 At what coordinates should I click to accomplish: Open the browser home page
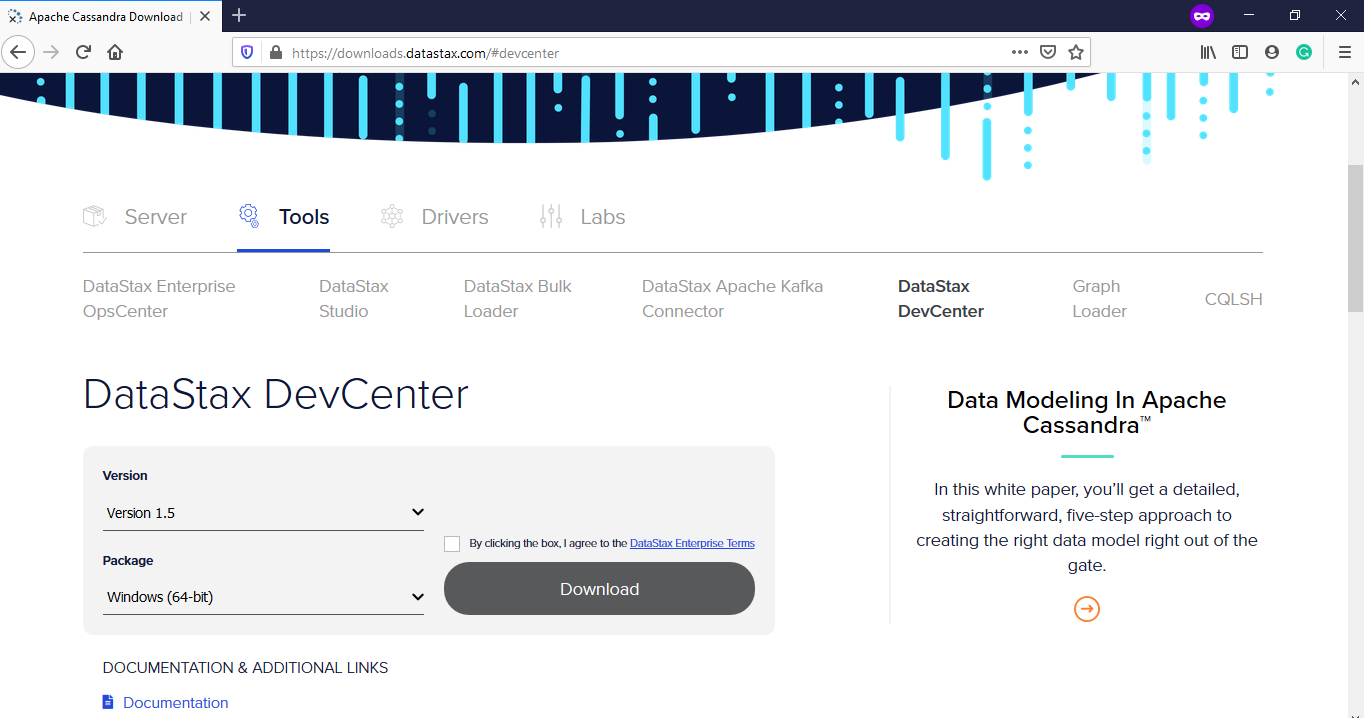click(x=115, y=52)
